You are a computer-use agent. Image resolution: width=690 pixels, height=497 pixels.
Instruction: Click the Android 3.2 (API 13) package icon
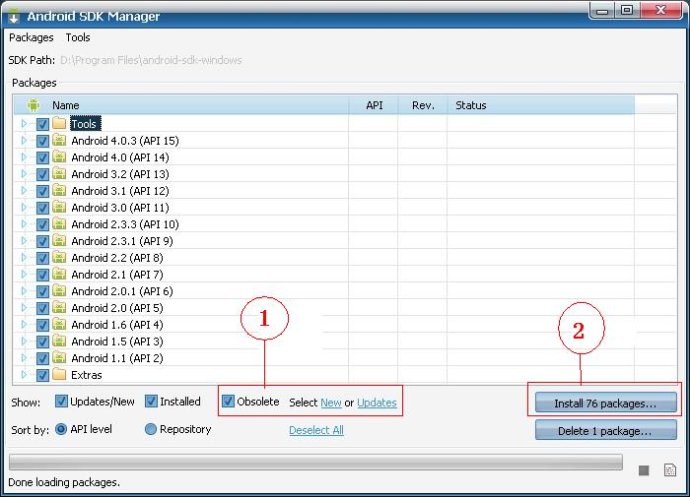(59, 174)
